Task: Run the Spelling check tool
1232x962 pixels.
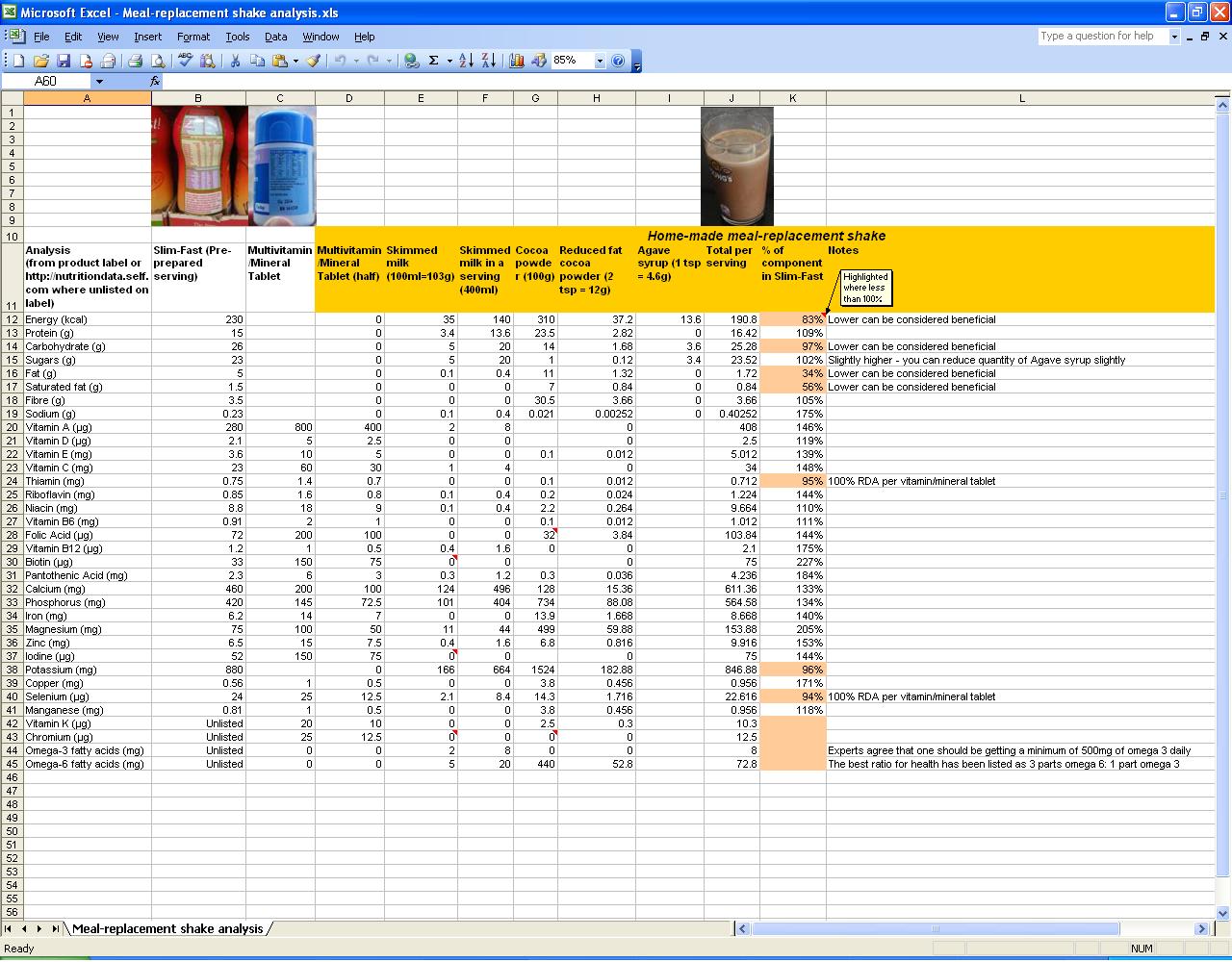Action: [186, 61]
